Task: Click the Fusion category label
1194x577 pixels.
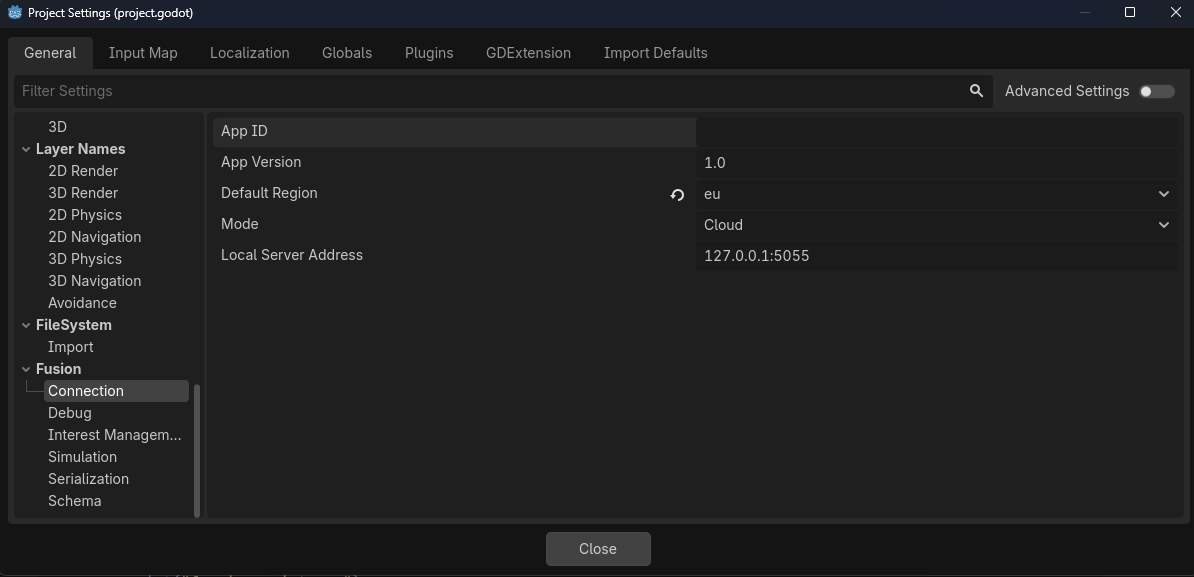Action: tap(59, 369)
